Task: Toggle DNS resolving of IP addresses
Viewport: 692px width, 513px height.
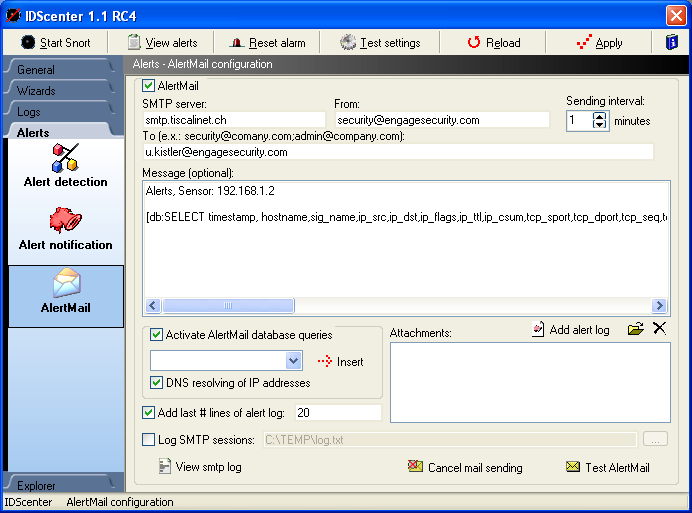Action: click(156, 382)
